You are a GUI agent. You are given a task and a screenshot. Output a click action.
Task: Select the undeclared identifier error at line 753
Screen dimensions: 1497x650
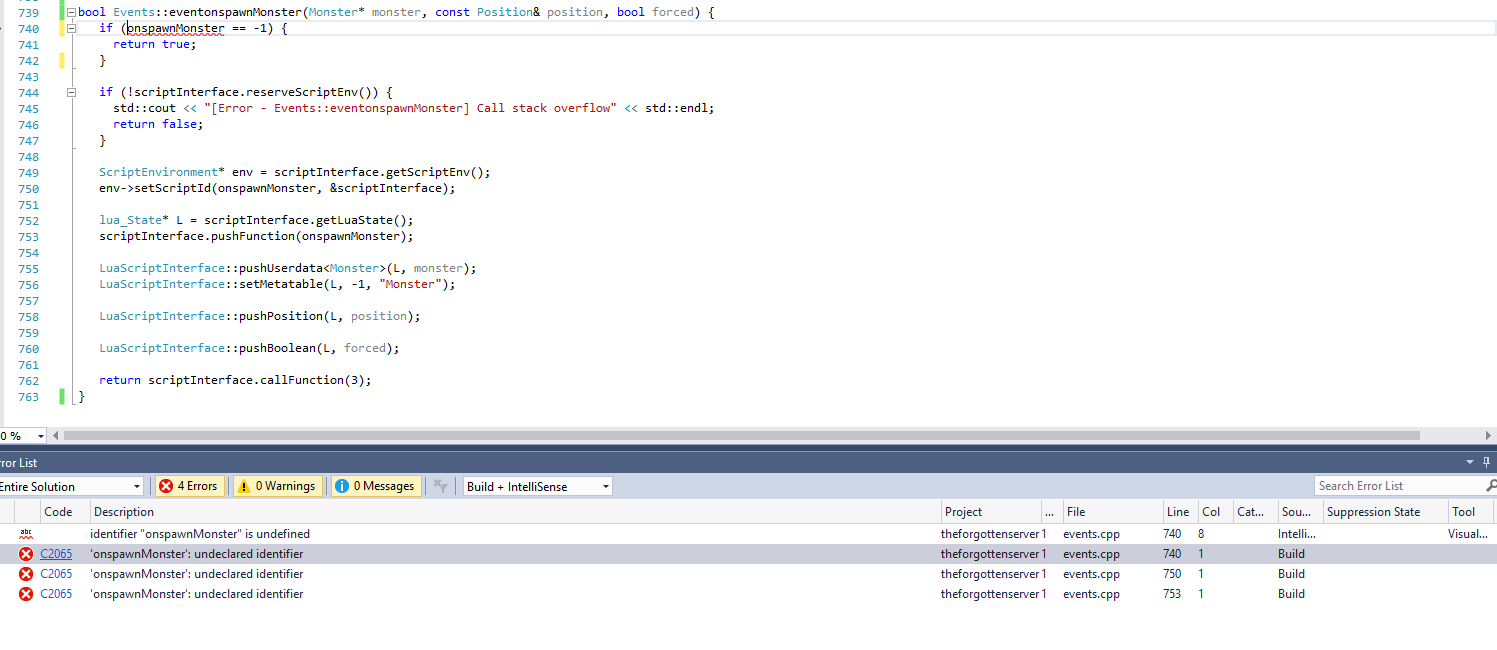748,594
